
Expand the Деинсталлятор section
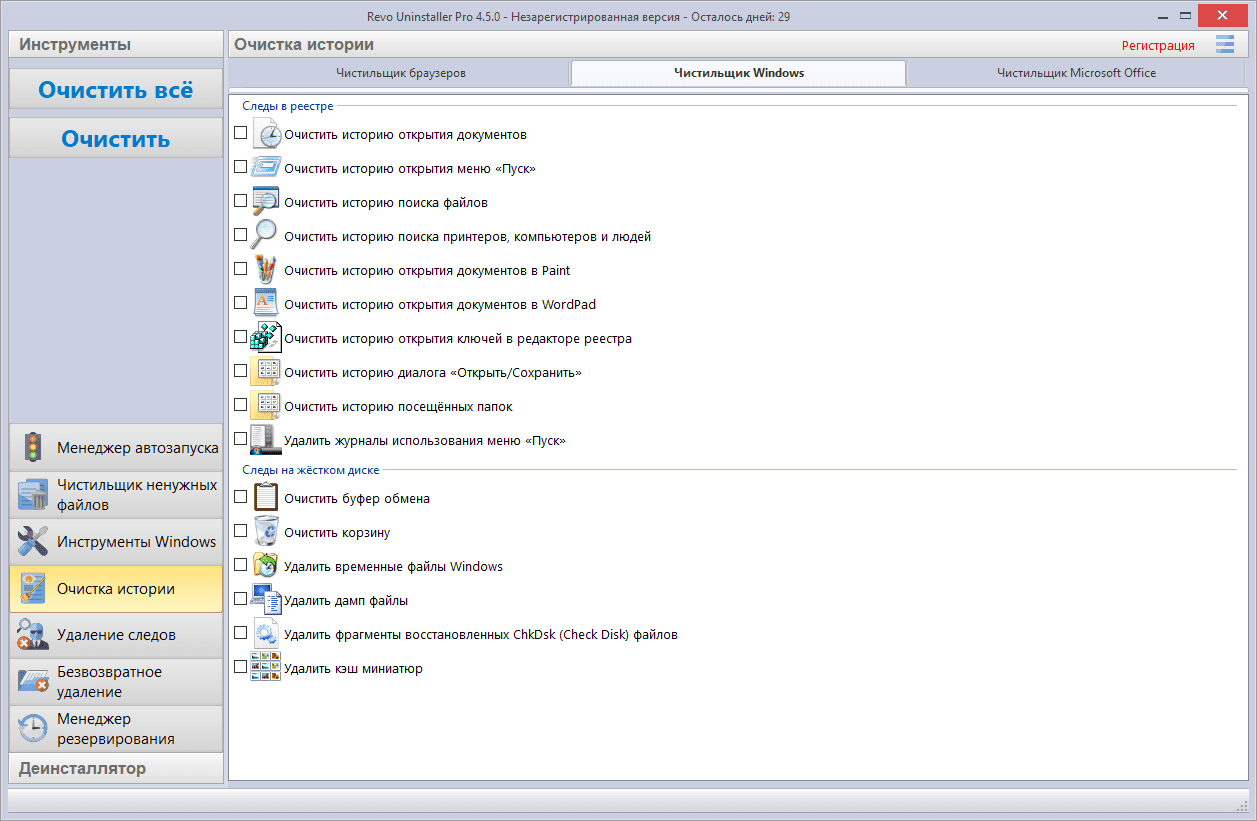point(116,768)
